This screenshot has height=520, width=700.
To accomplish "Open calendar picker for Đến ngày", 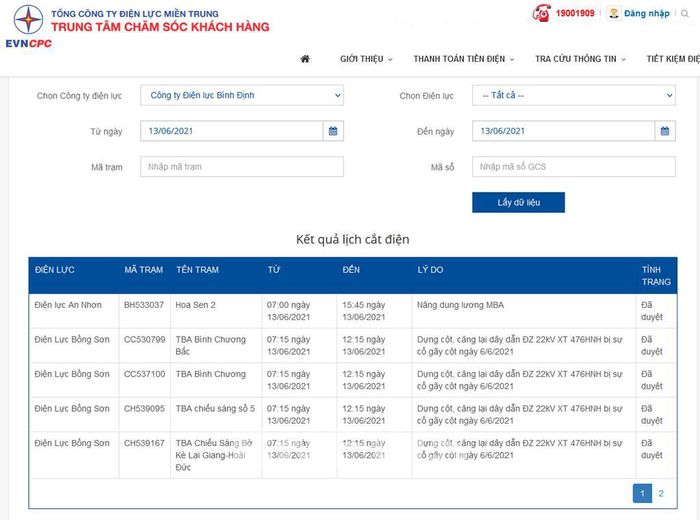I will point(665,131).
